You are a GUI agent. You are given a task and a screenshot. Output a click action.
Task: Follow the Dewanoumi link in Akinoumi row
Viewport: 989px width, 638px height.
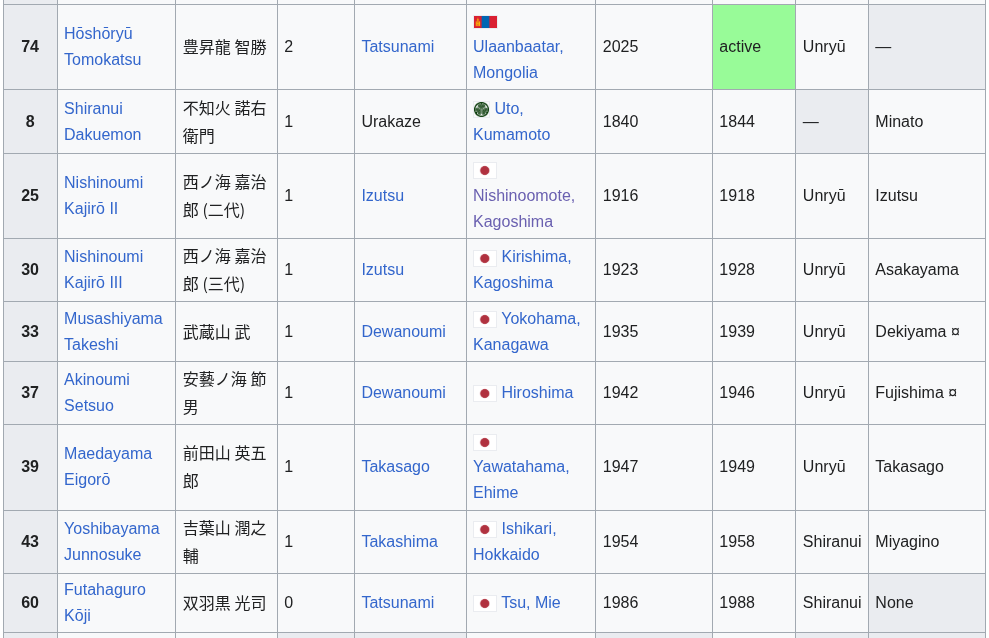[x=403, y=392]
